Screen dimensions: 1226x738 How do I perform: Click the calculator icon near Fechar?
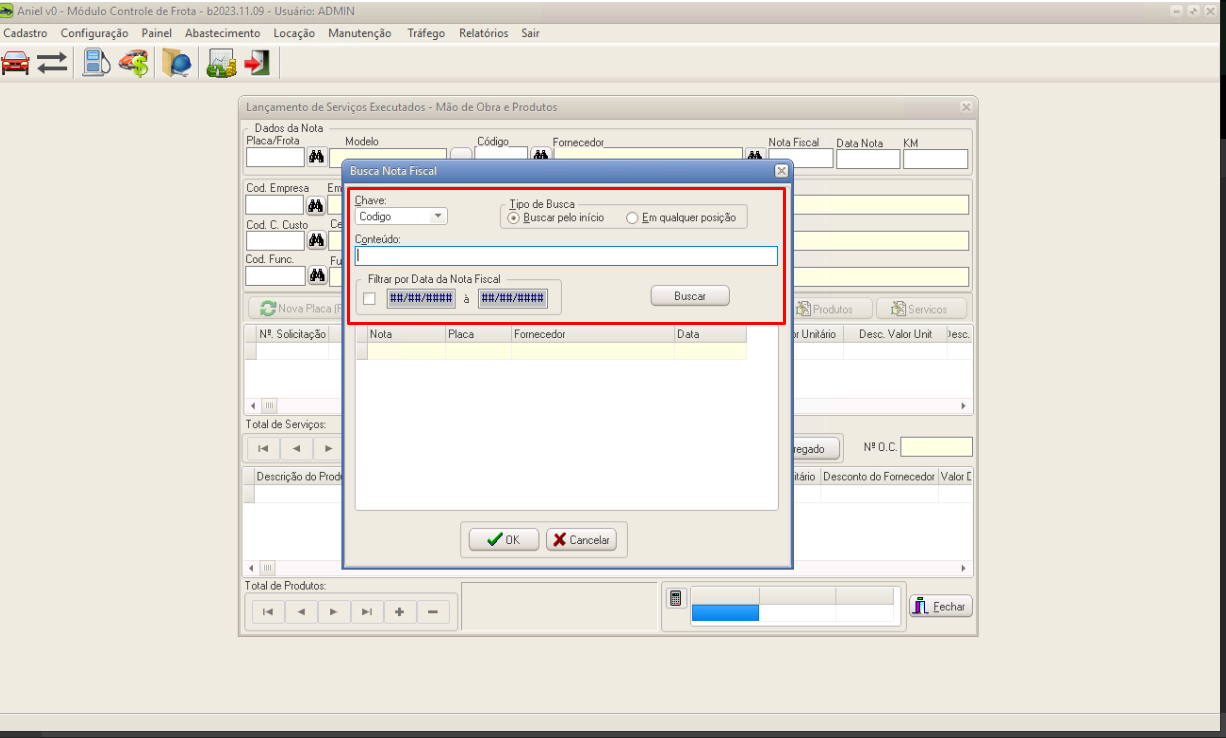pos(676,598)
